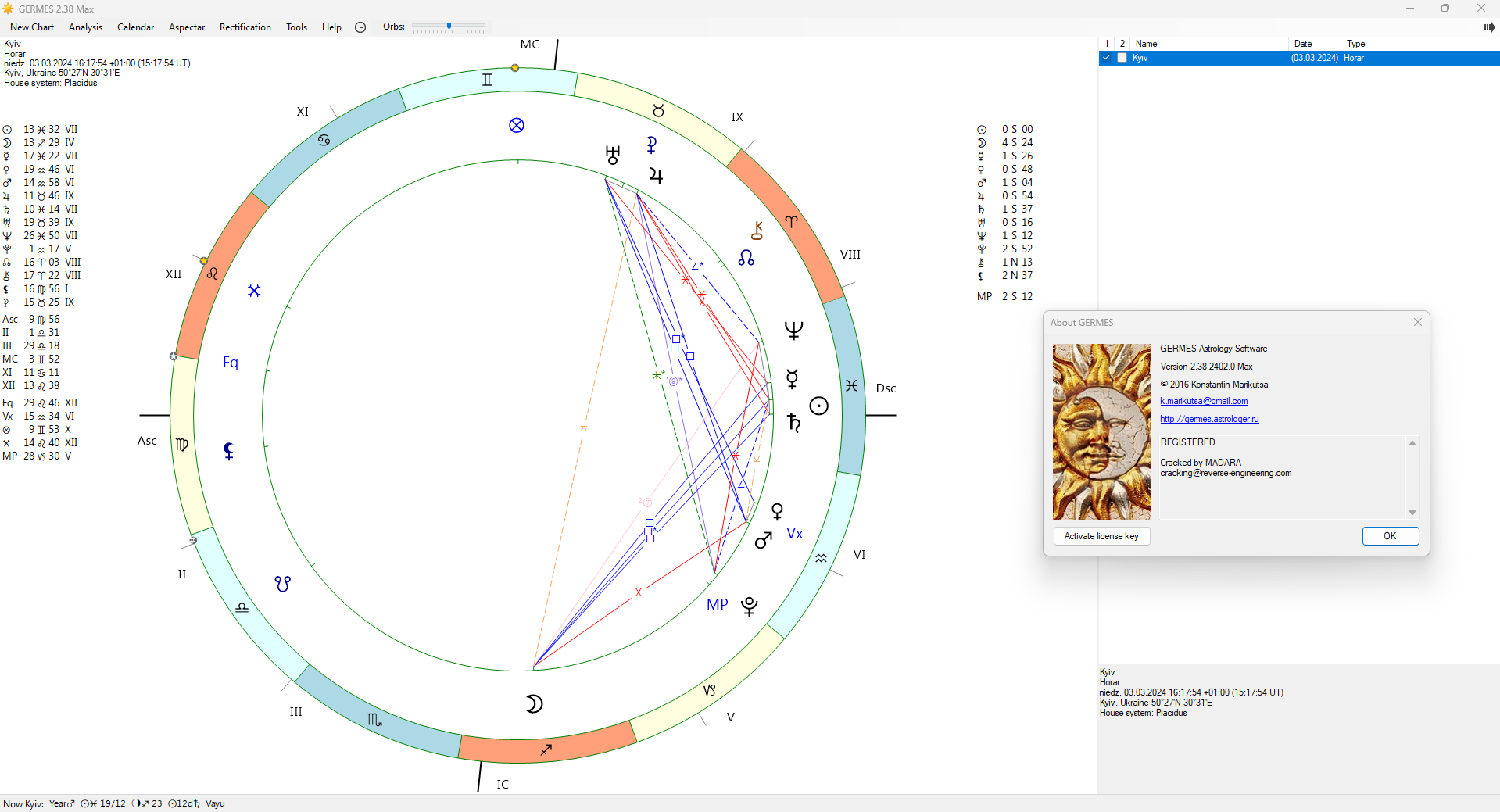
Task: Click the Dsc label beside the chart
Action: point(886,388)
